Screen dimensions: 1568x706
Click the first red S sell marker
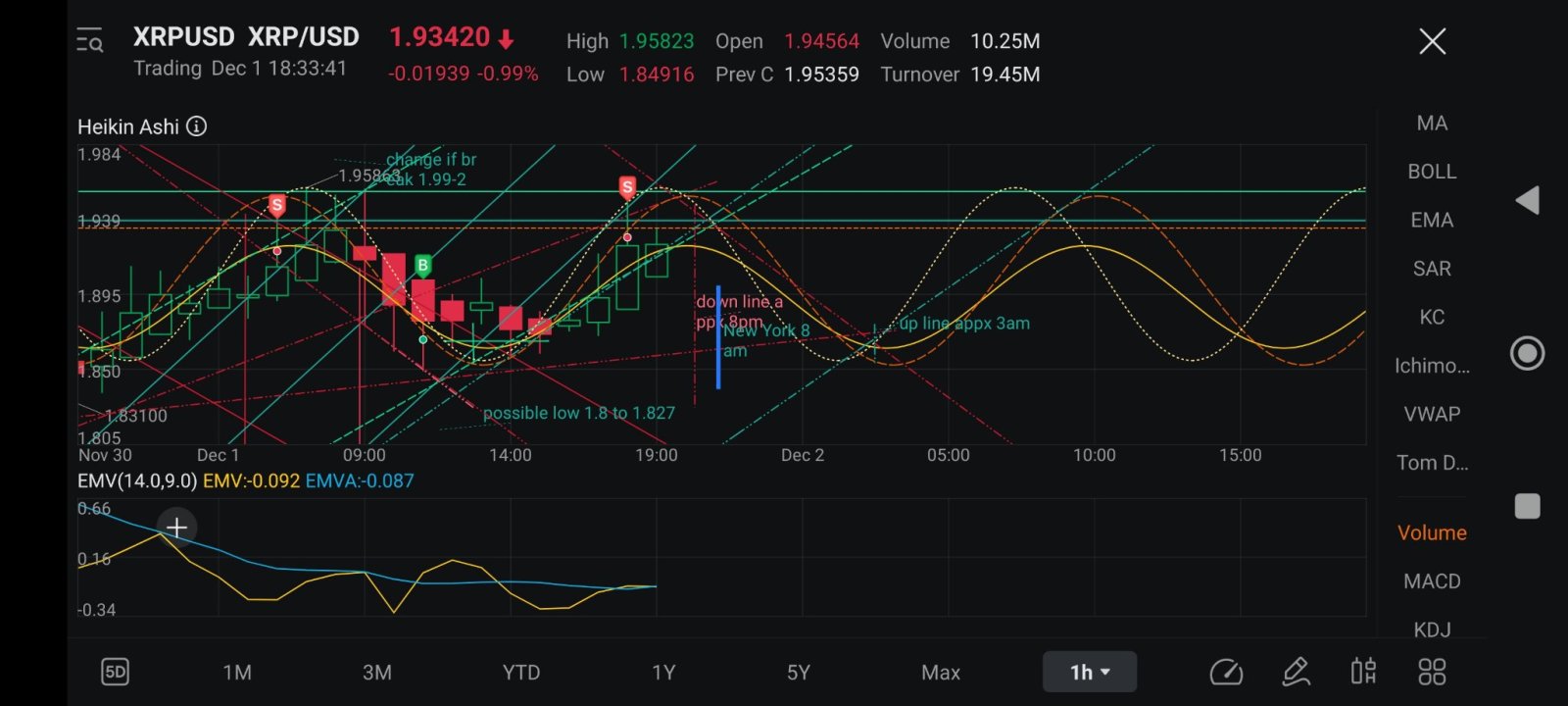[x=277, y=205]
